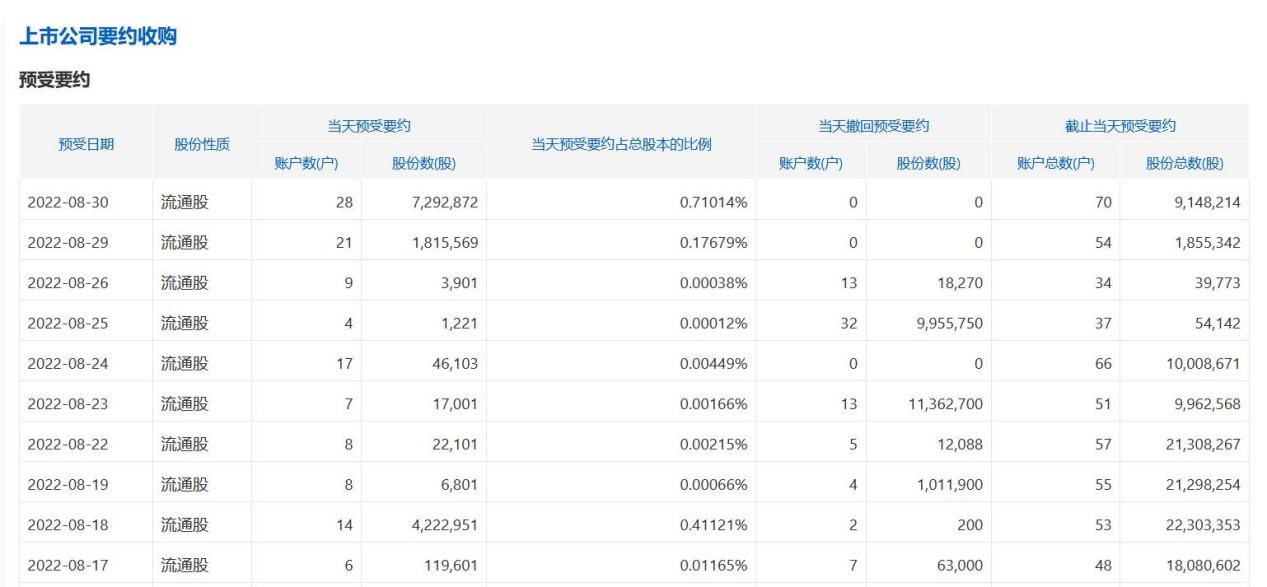
Task: Click the 账户总数(户) sub-header
Action: pyautogui.click(x=1055, y=163)
